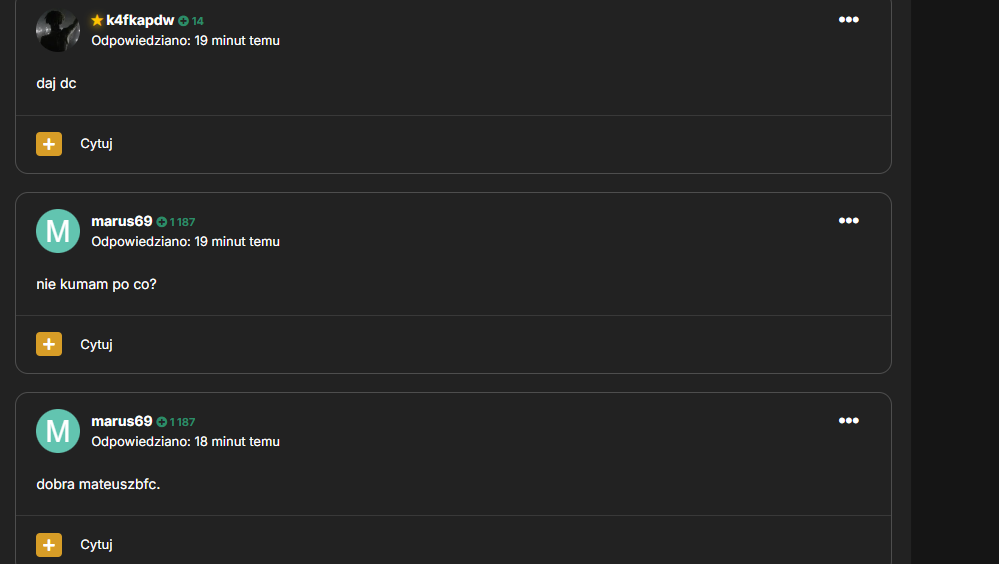Viewport: 999px width, 564px height.
Task: Click plus multiquote icon under "daj dc"
Action: 49,144
